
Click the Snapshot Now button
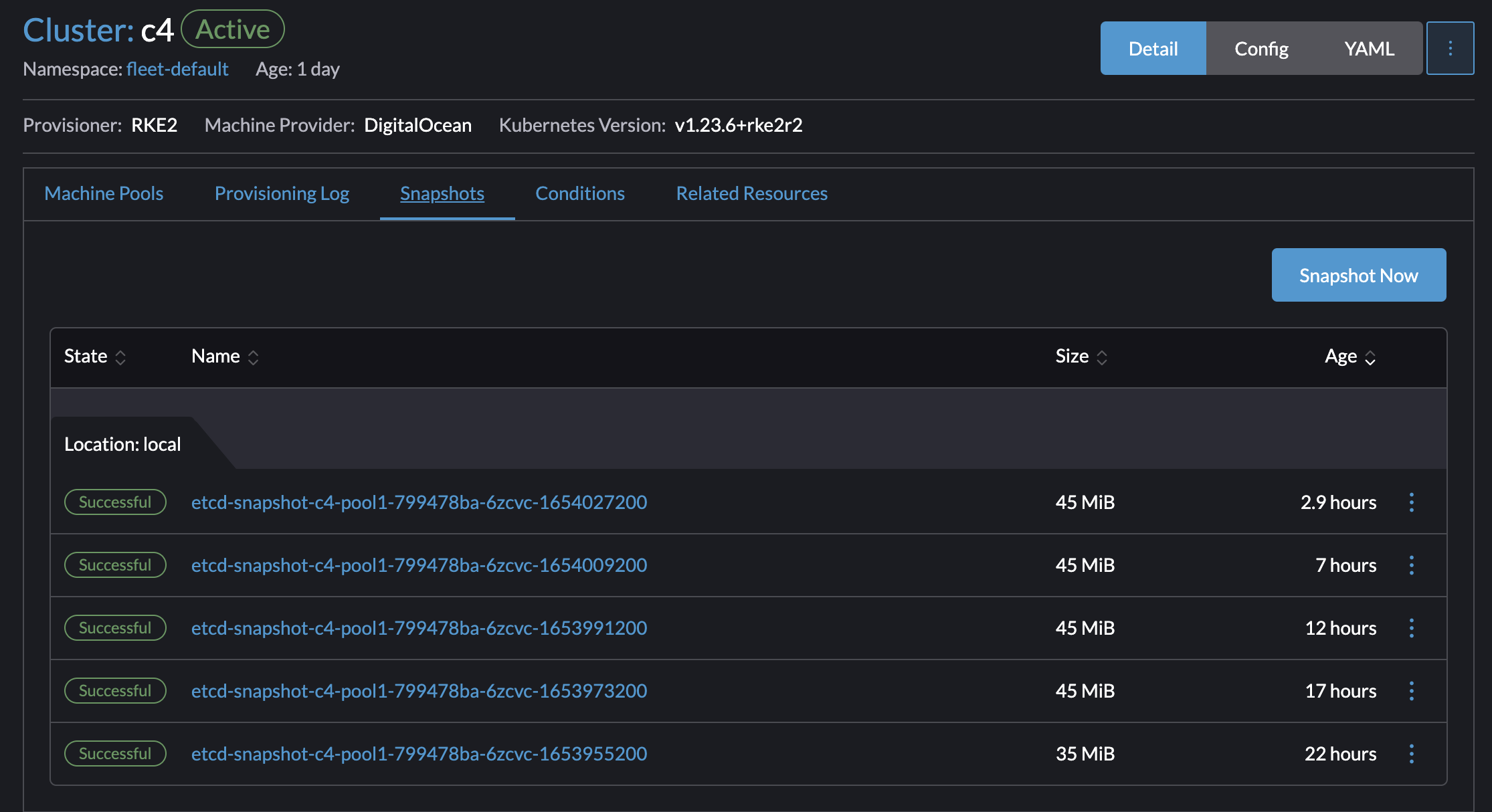coord(1358,274)
